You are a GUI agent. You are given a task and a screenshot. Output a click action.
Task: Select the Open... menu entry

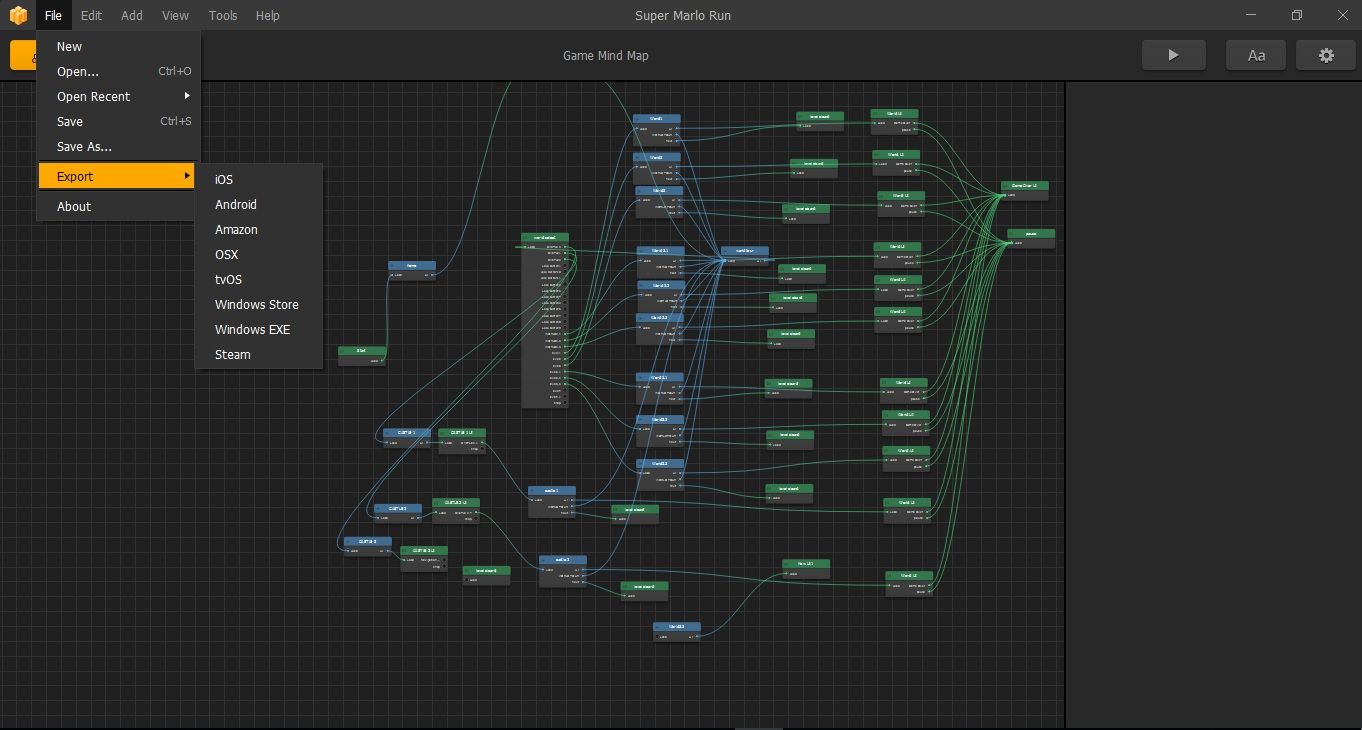click(x=118, y=71)
